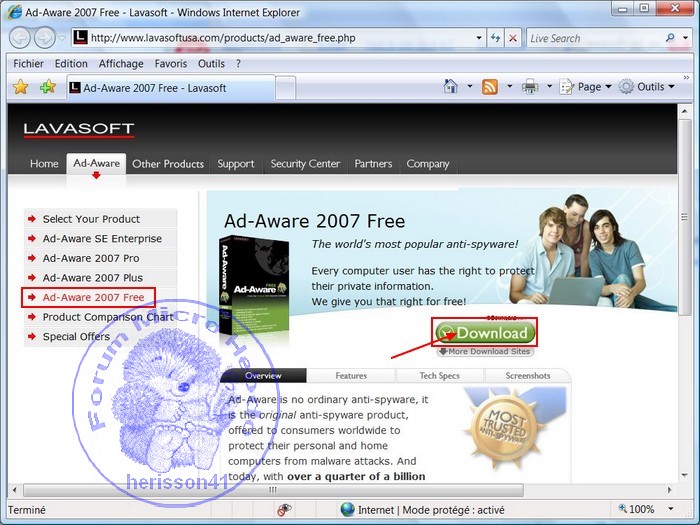Click the Lavasoft site icon in address bar
Viewport: 700px width, 525px height.
coord(80,38)
